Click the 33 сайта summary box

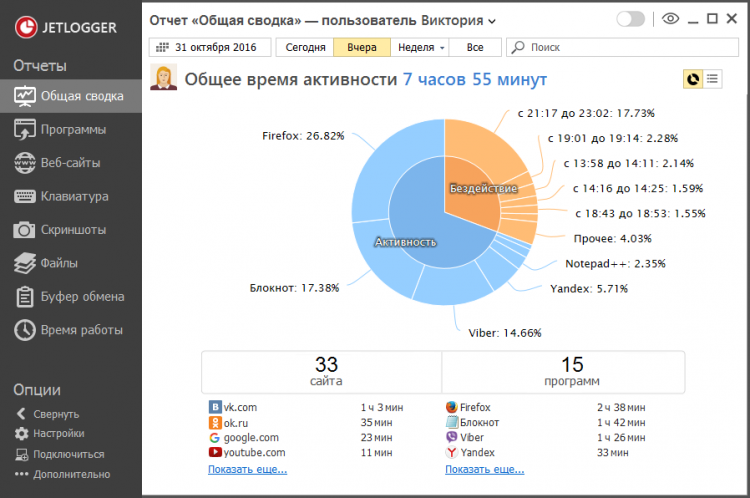point(322,372)
